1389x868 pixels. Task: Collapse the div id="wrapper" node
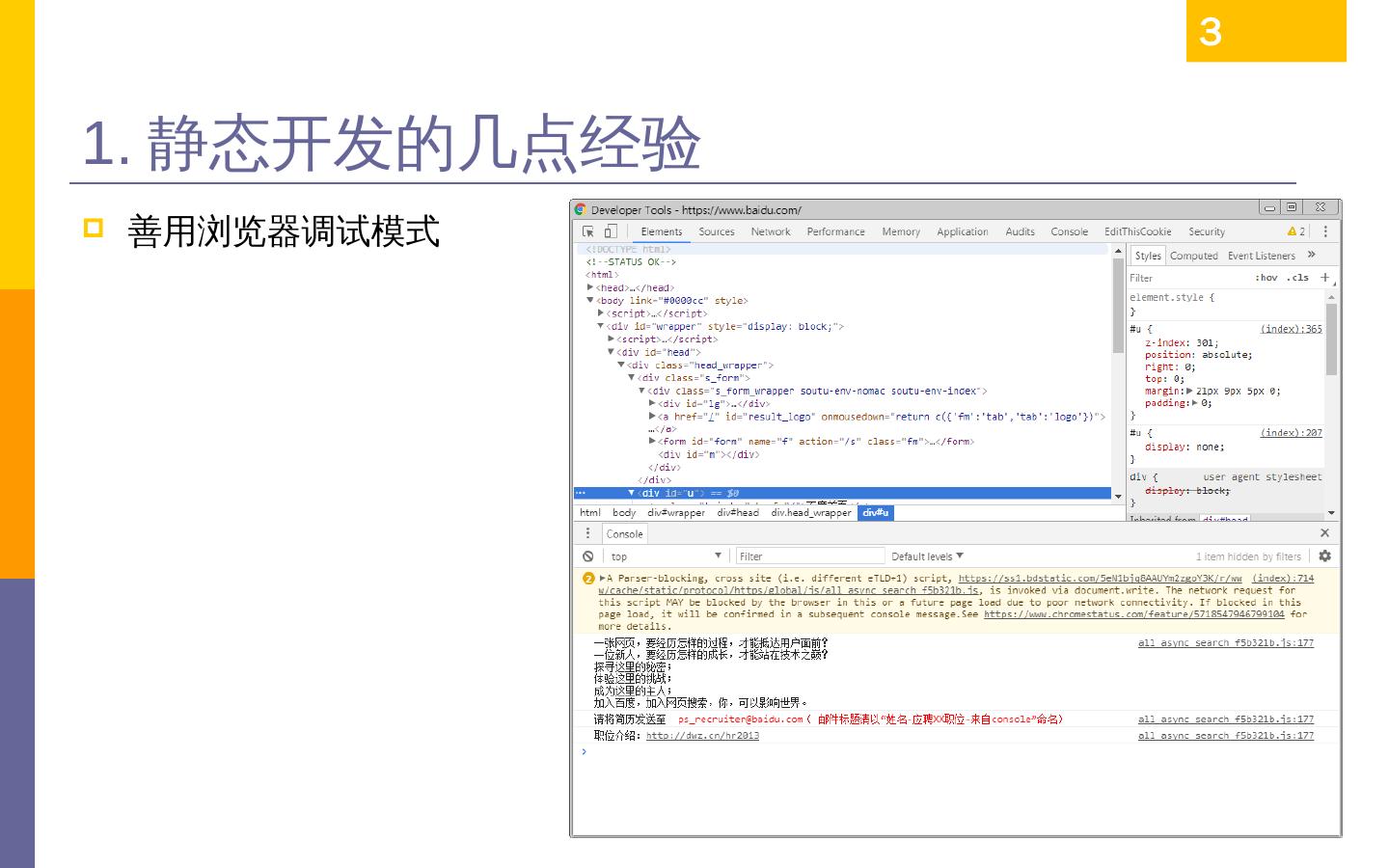pyautogui.click(x=601, y=326)
